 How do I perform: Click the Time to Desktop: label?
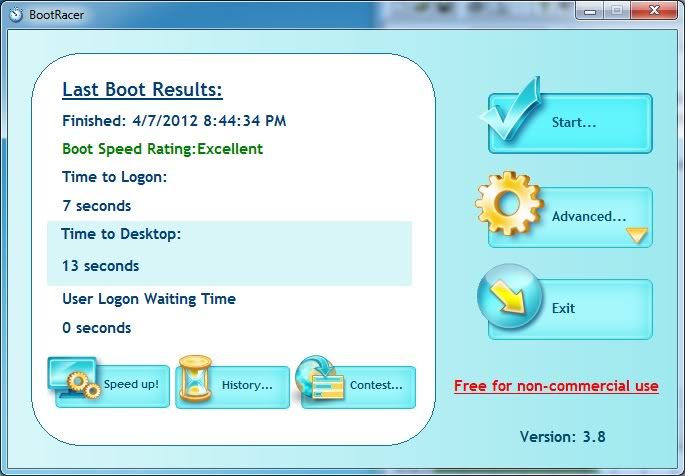point(121,234)
